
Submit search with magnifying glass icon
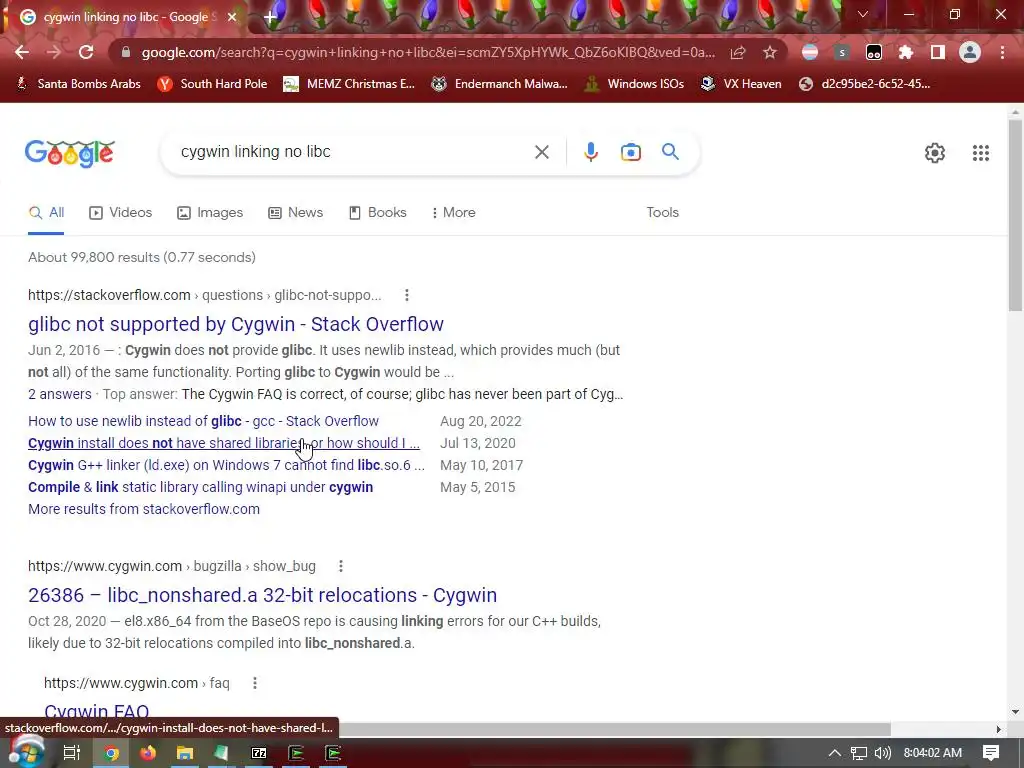click(670, 152)
